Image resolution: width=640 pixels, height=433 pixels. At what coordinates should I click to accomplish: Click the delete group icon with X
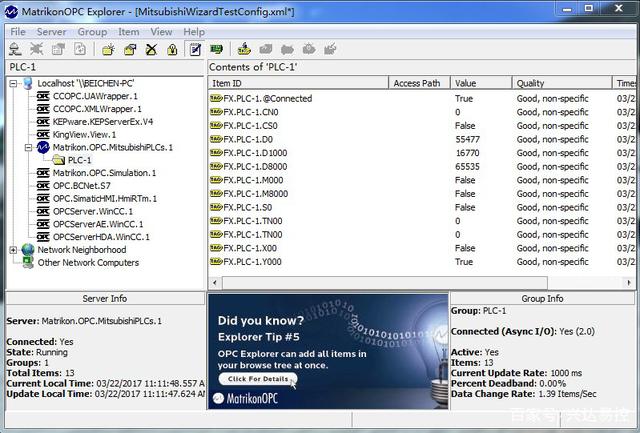[151, 48]
